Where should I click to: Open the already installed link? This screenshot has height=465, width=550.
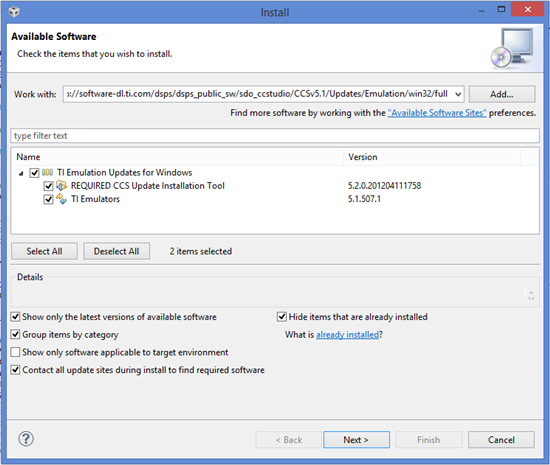click(x=347, y=335)
